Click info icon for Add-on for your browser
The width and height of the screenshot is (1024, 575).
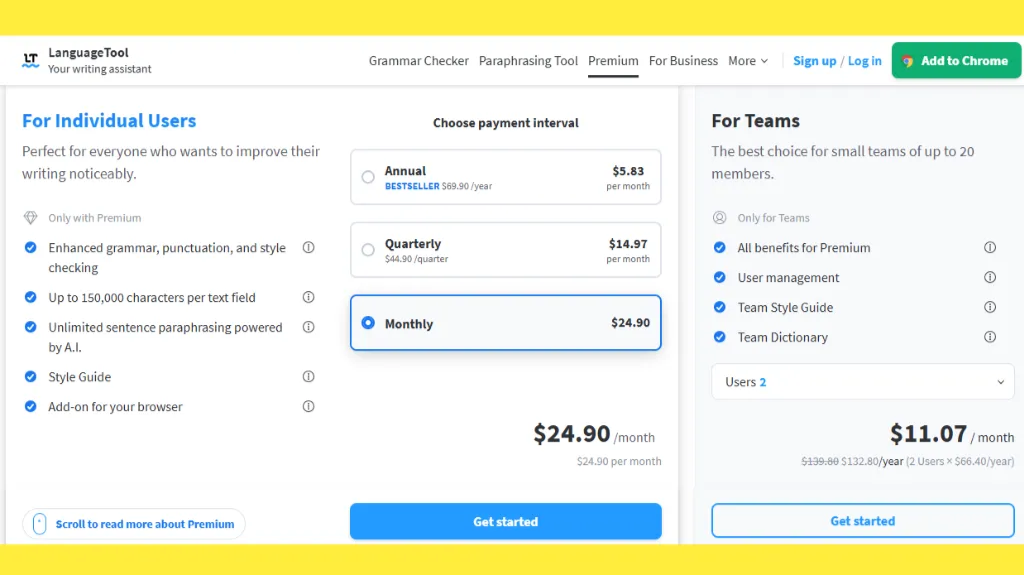(x=308, y=407)
